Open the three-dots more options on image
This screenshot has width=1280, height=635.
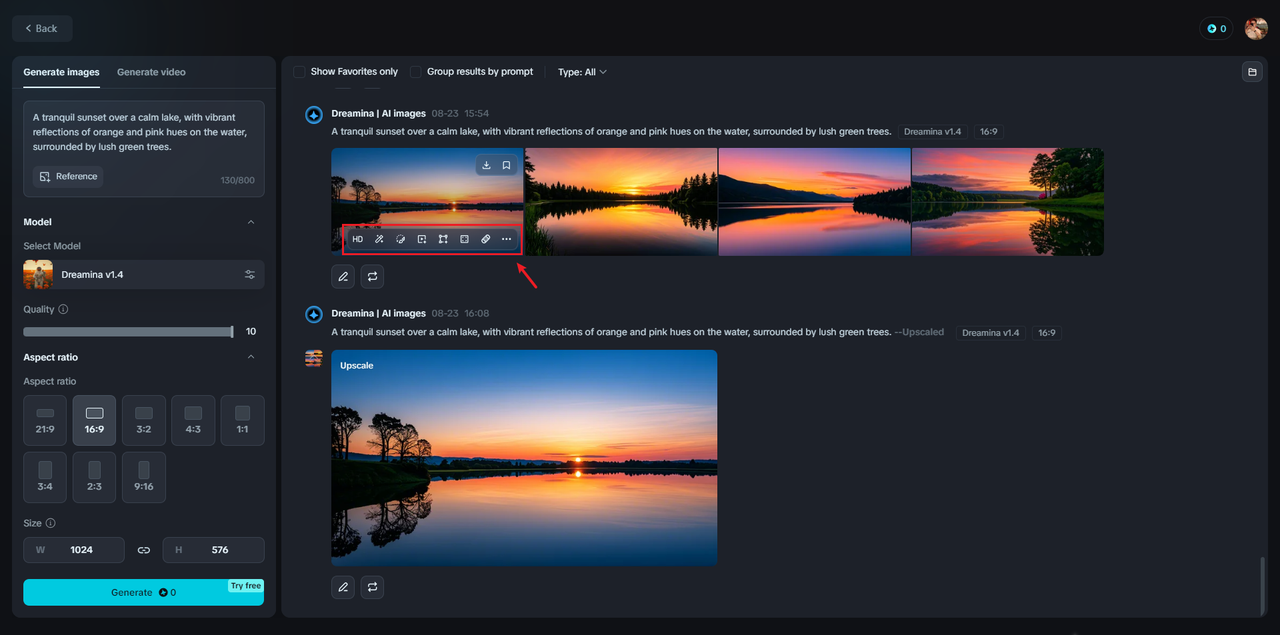point(506,240)
